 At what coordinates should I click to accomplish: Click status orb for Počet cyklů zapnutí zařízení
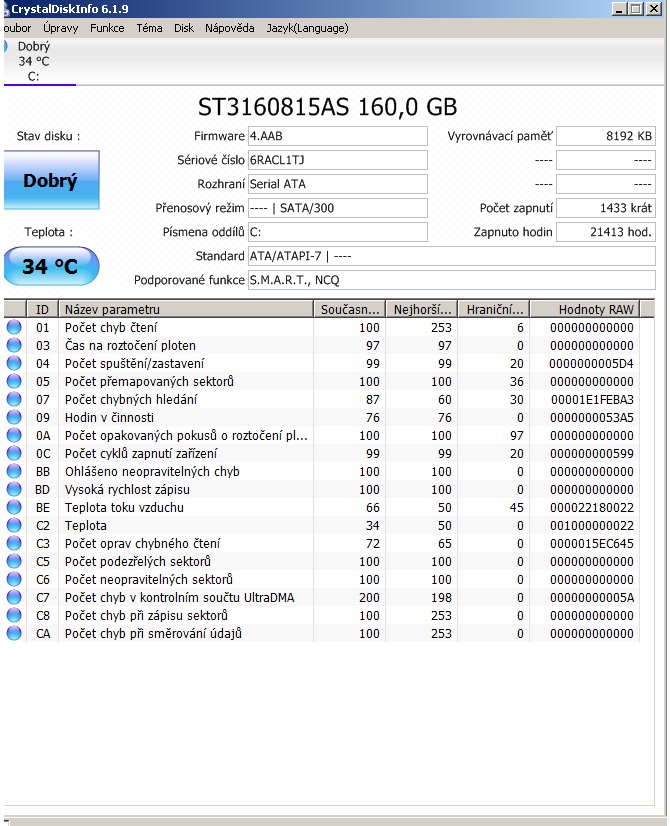pyautogui.click(x=14, y=453)
